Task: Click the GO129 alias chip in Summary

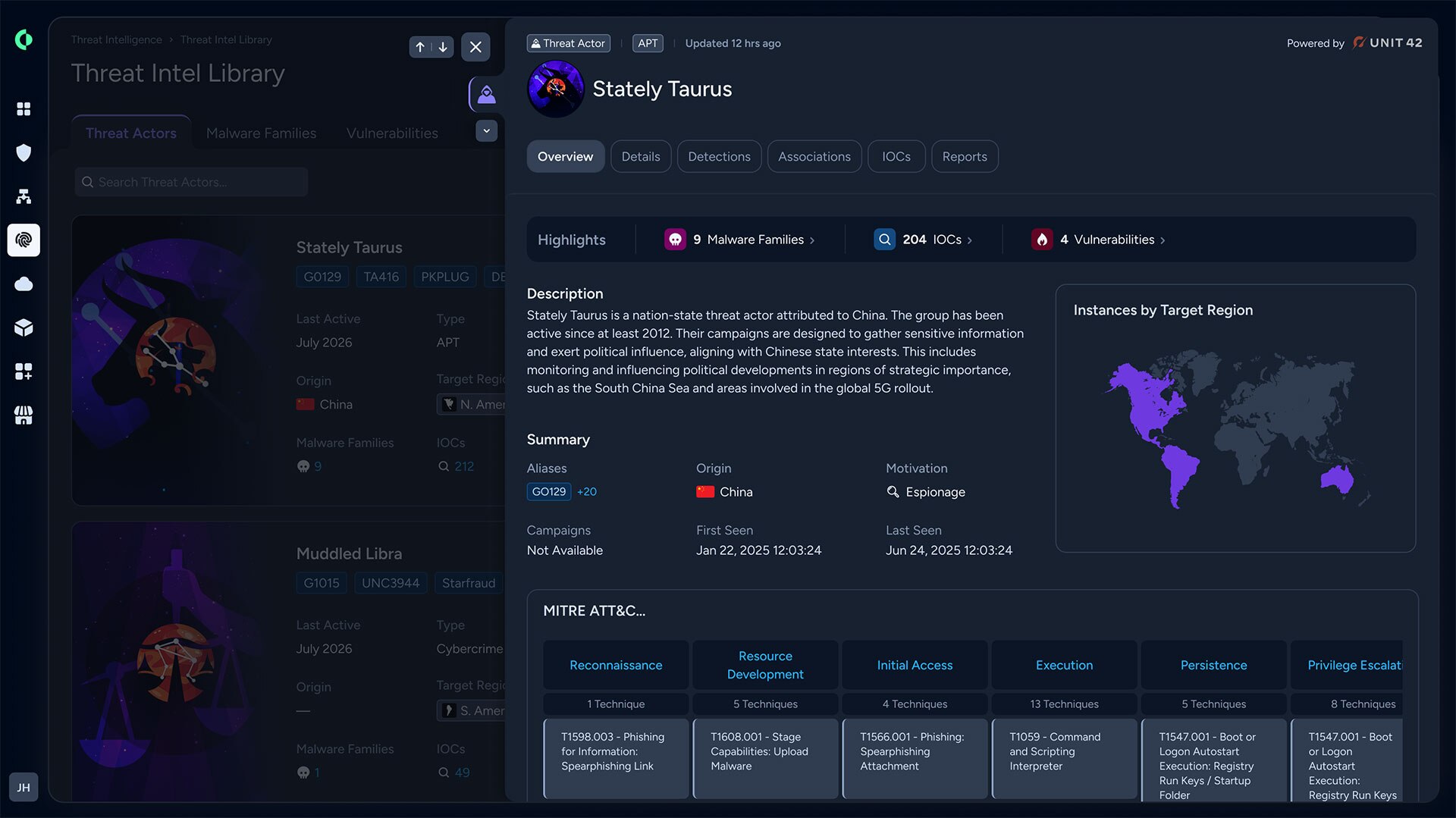Action: (549, 491)
